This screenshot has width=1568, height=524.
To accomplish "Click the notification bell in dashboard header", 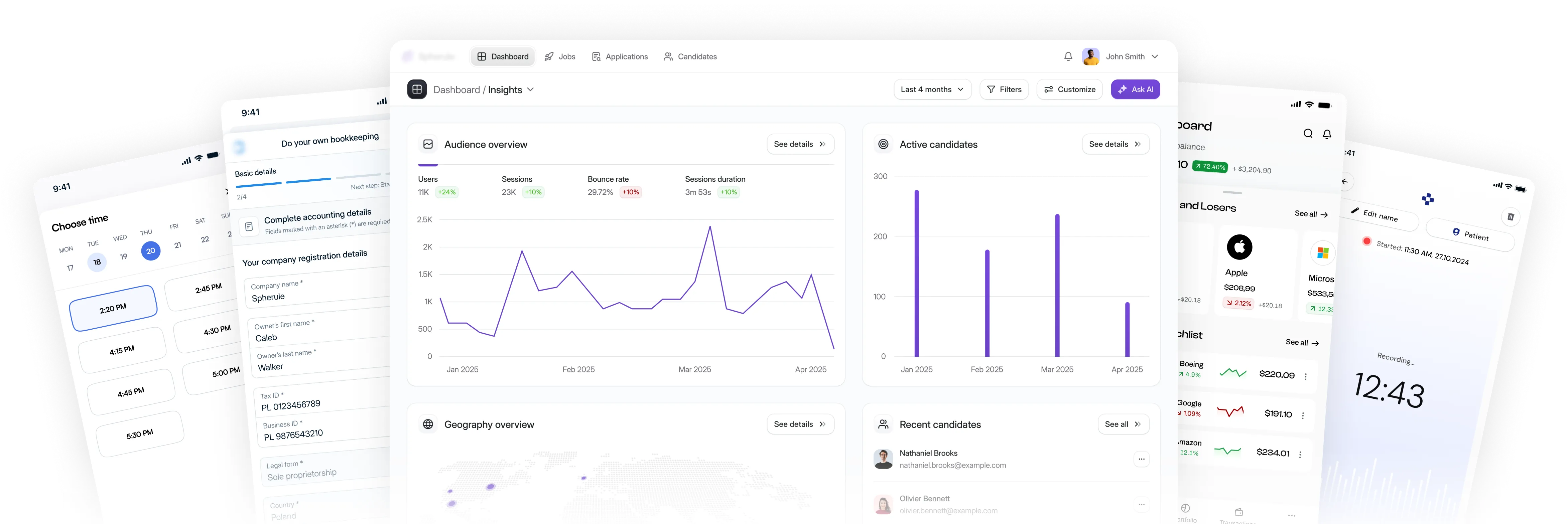I will [x=1068, y=56].
